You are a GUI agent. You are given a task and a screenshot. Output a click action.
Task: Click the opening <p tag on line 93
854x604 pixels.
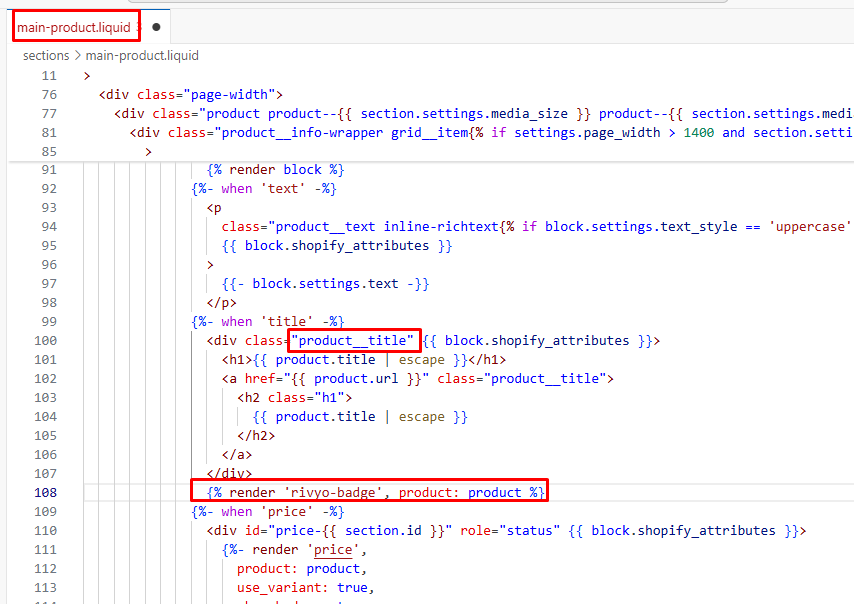coord(214,208)
